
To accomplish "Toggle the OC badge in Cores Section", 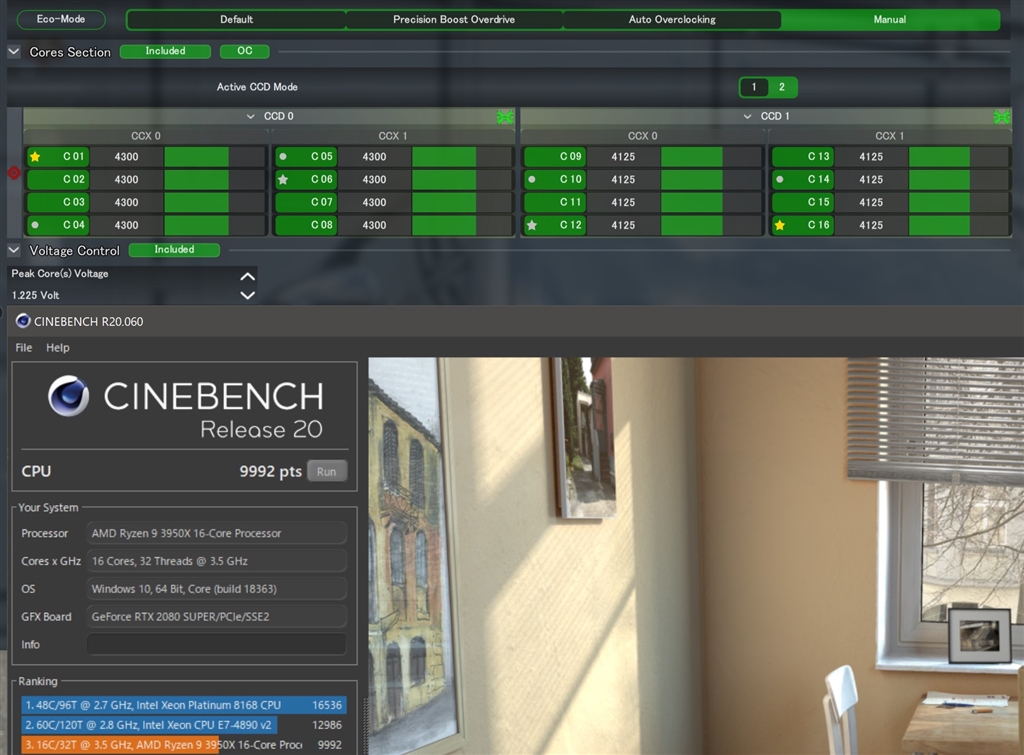I will pyautogui.click(x=244, y=51).
